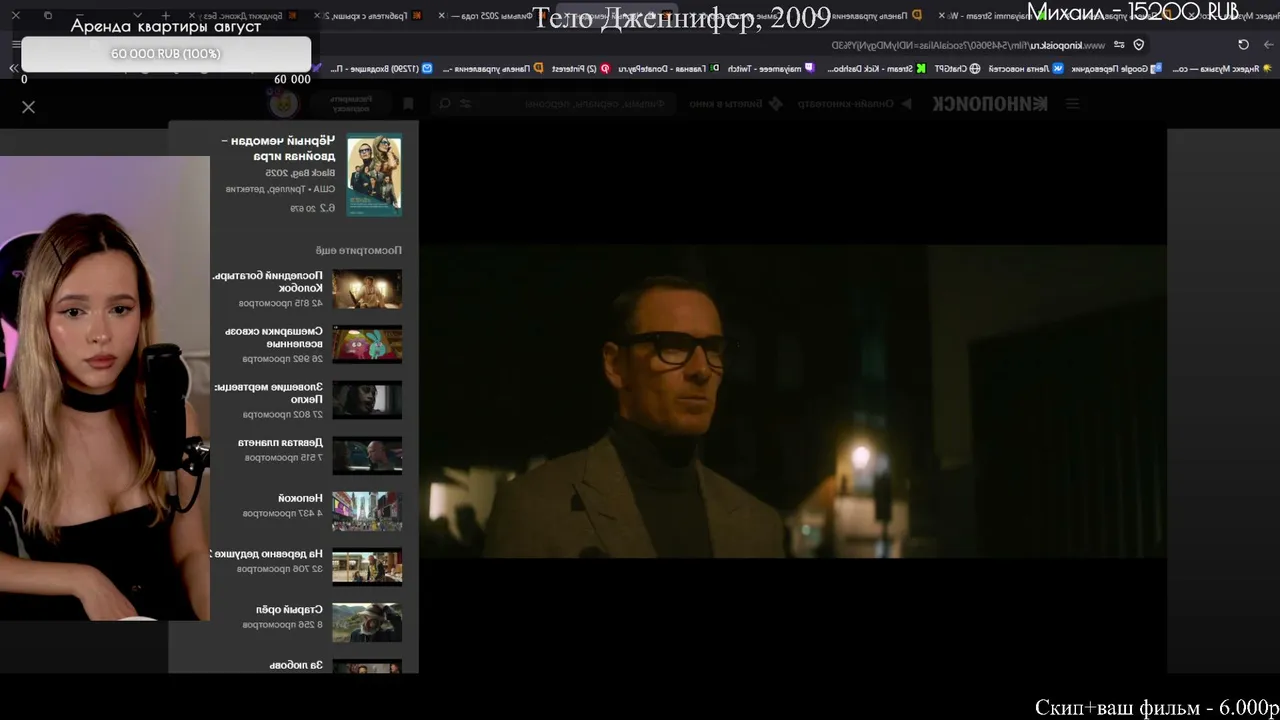
Task: Open the maiyameee - Twitch bookmark
Action: click(x=773, y=68)
